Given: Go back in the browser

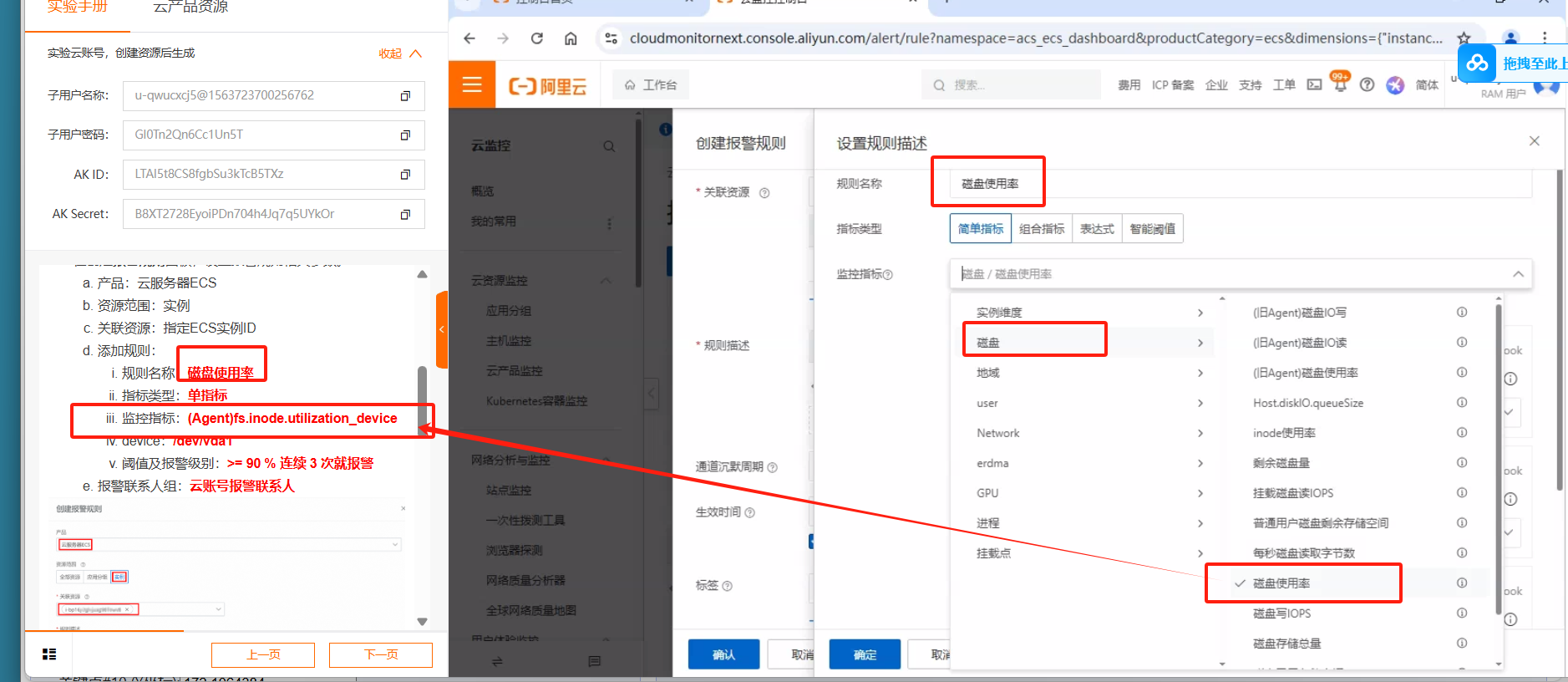Looking at the screenshot, I should coord(469,38).
